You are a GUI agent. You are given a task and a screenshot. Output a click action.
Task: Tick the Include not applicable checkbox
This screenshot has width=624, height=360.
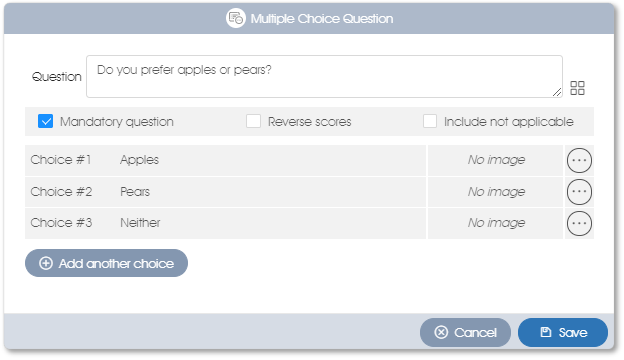pos(430,121)
